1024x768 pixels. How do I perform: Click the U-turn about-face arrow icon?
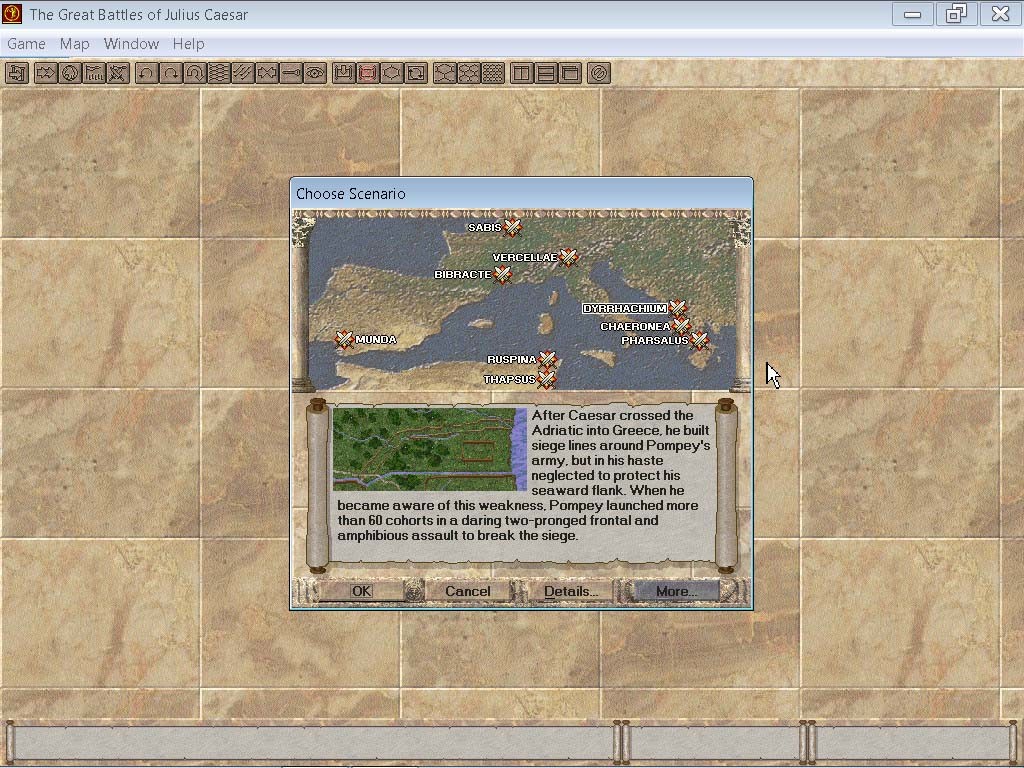195,73
